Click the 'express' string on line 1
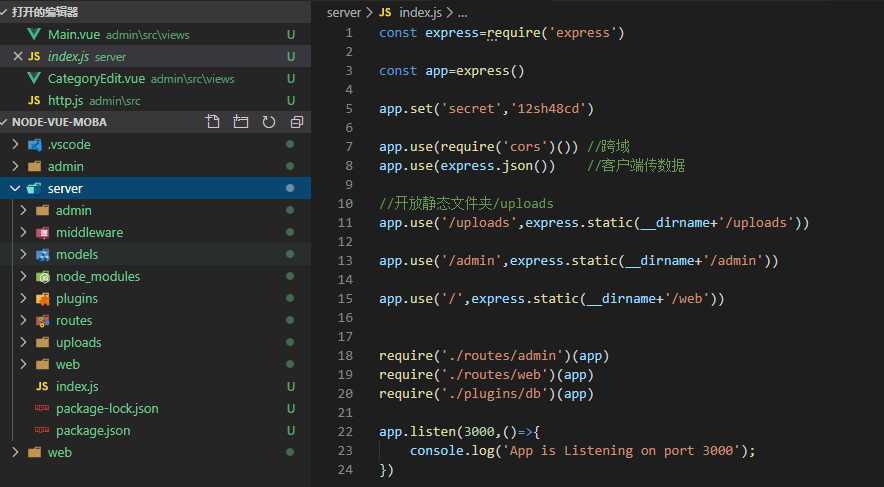884x487 pixels. pos(582,33)
